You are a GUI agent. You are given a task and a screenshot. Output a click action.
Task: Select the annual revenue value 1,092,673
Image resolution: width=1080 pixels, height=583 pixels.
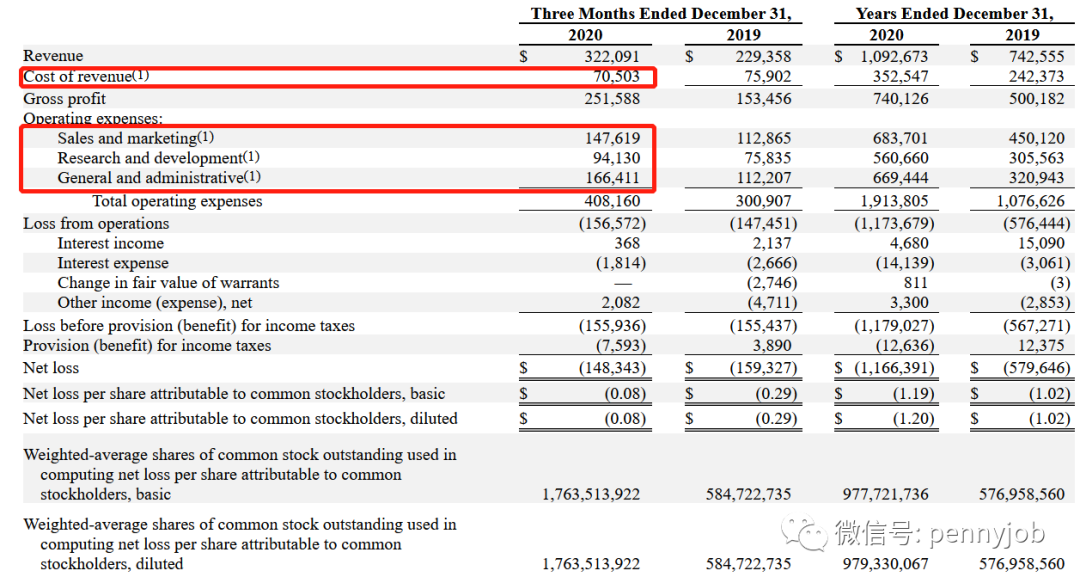[x=894, y=57]
